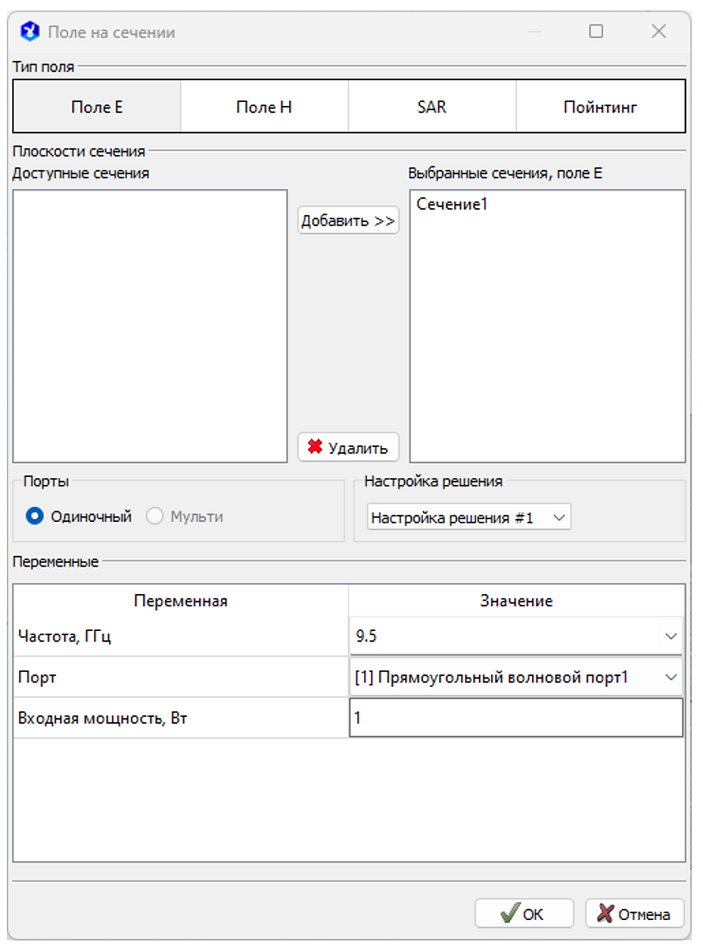Click the app icon in title bar
703x951 pixels.
tap(29, 31)
